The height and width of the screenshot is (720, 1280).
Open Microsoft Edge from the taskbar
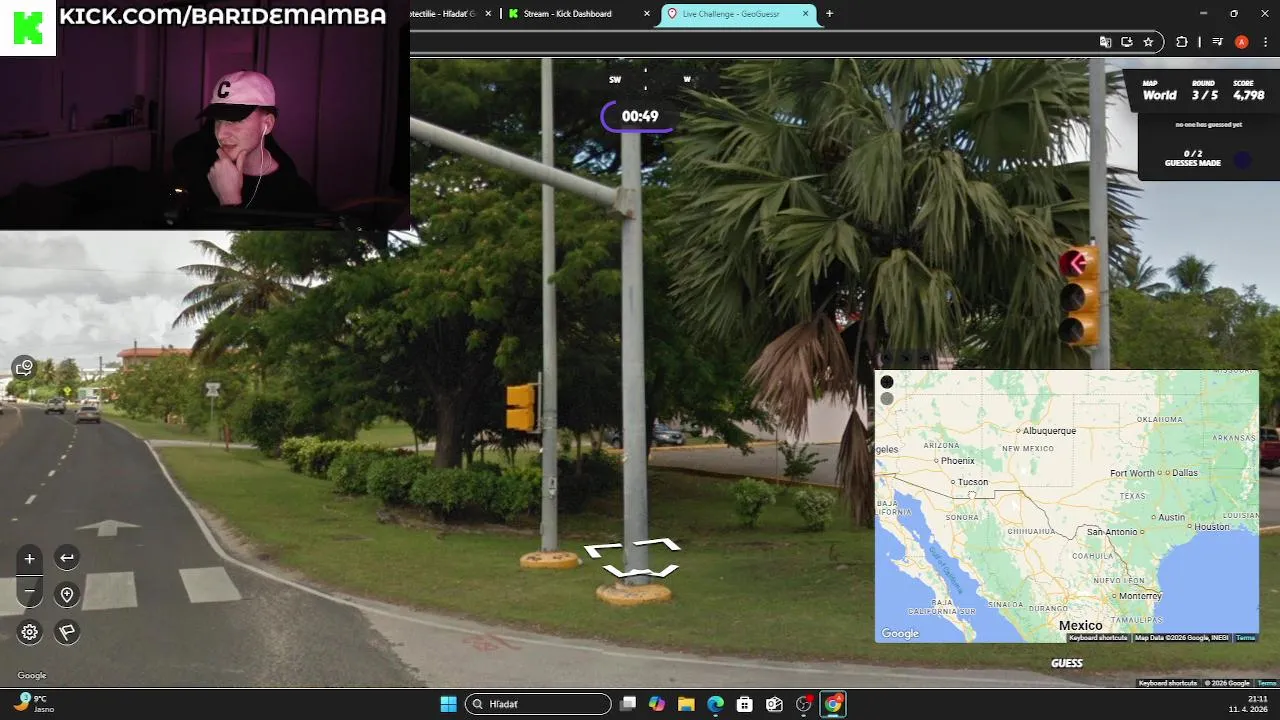coord(715,704)
